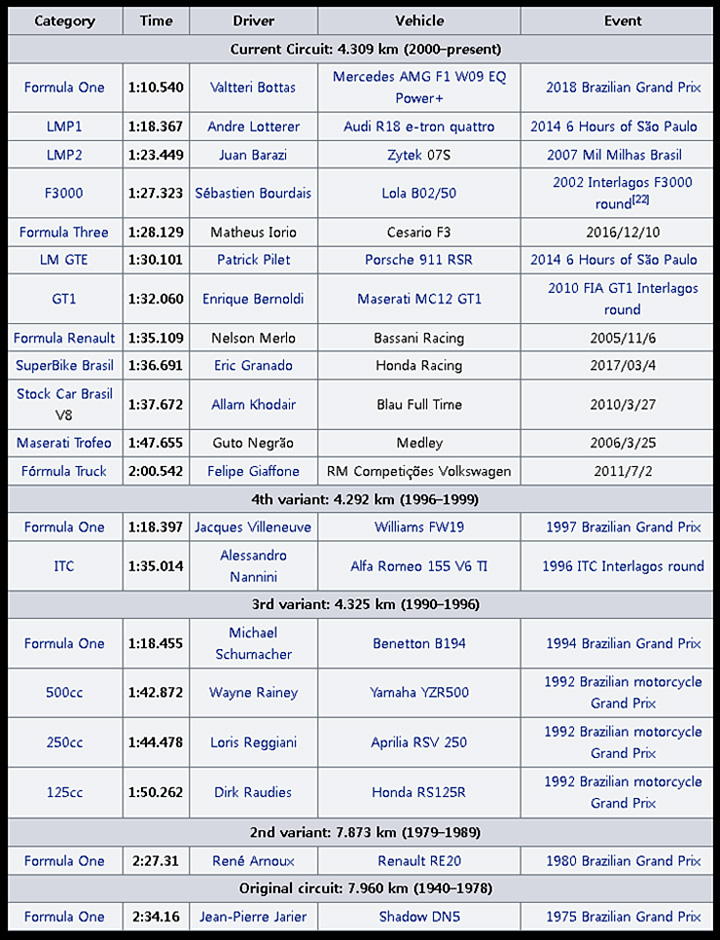Follow the 1980 Brazilian Grand Prix link
The image size is (720, 940).
[x=623, y=861]
